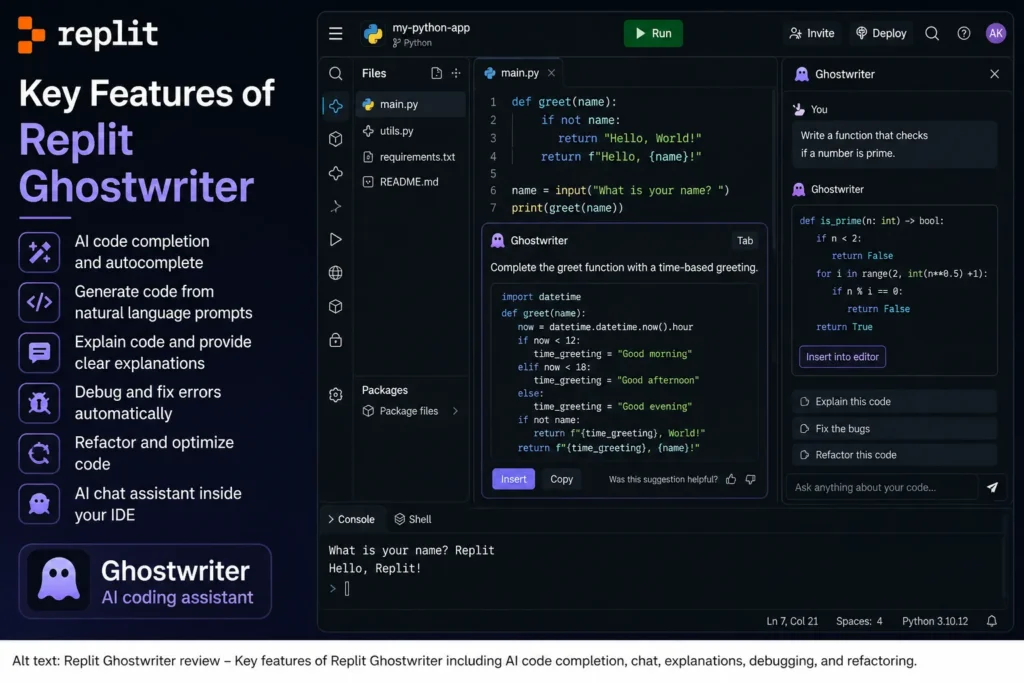This screenshot has height=683, width=1024.
Task: Open the sidebar settings gear
Action: tap(336, 394)
